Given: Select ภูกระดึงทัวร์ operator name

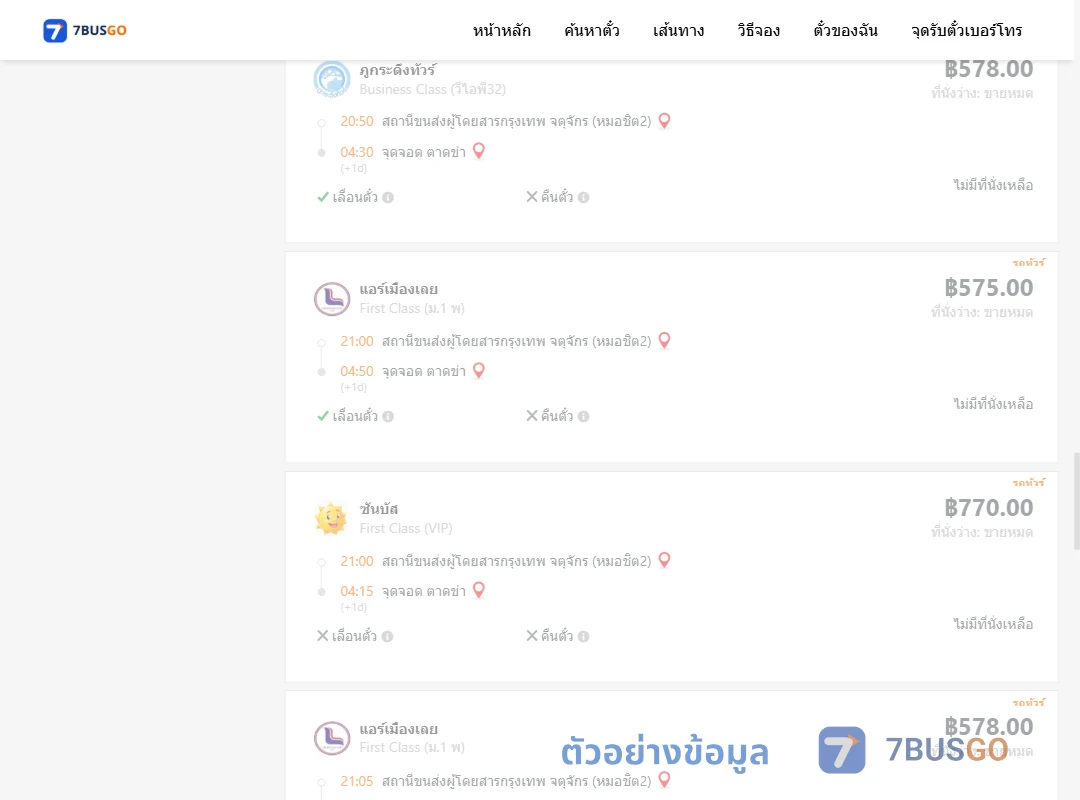Looking at the screenshot, I should point(397,70).
